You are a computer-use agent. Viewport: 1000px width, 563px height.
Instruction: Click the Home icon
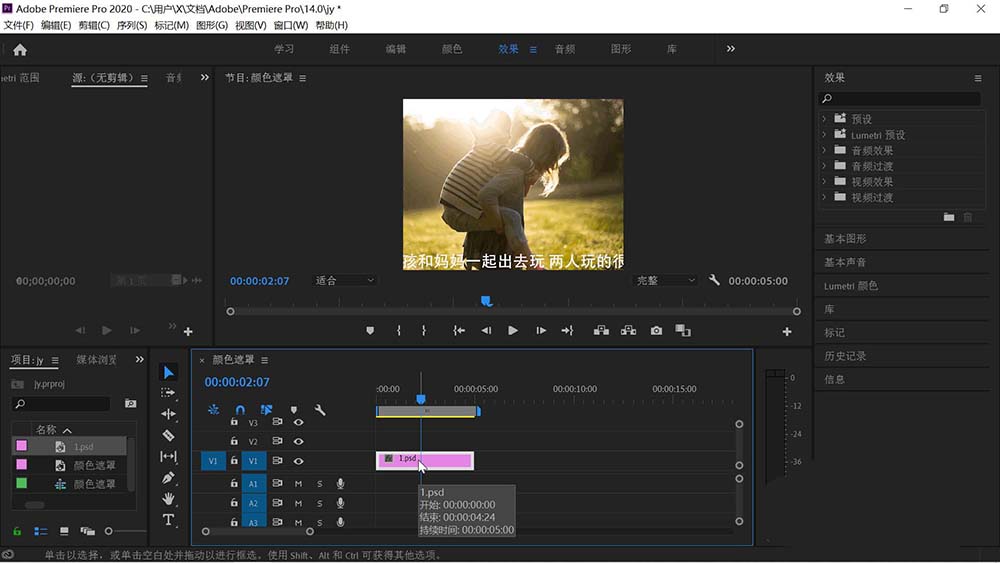(20, 49)
